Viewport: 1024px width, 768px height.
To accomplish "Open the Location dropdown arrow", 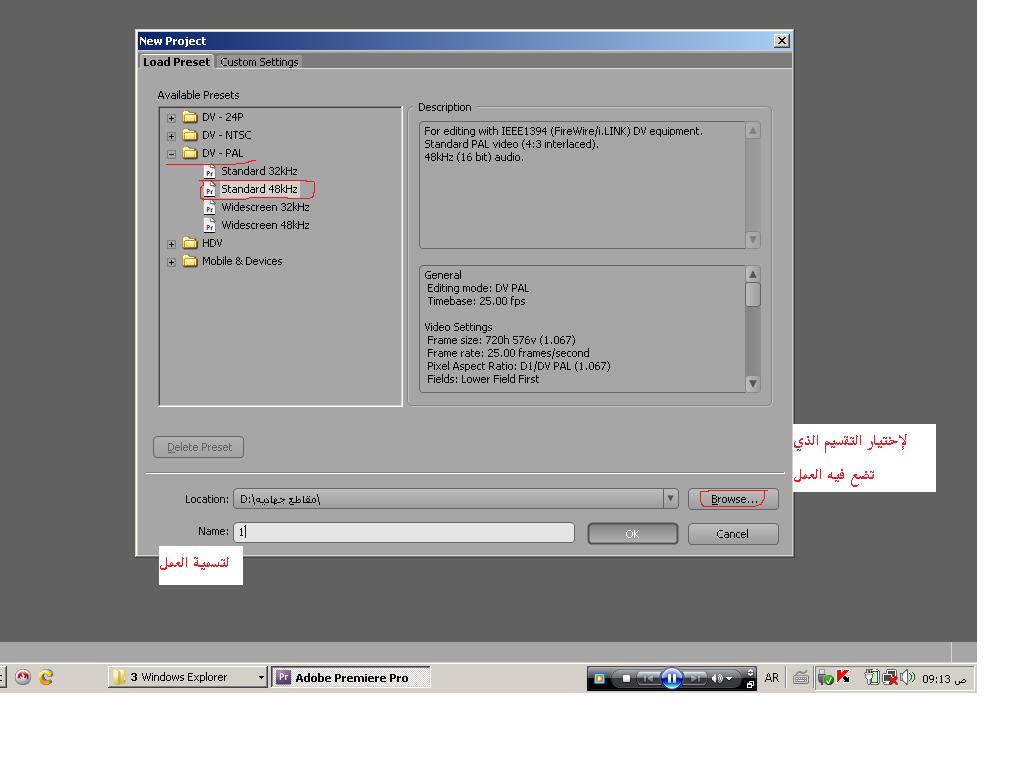I will click(670, 499).
